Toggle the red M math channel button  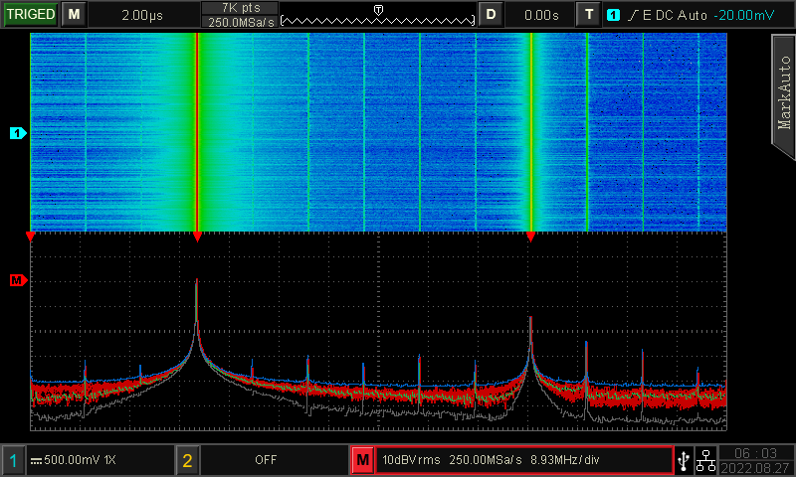pyautogui.click(x=362, y=461)
